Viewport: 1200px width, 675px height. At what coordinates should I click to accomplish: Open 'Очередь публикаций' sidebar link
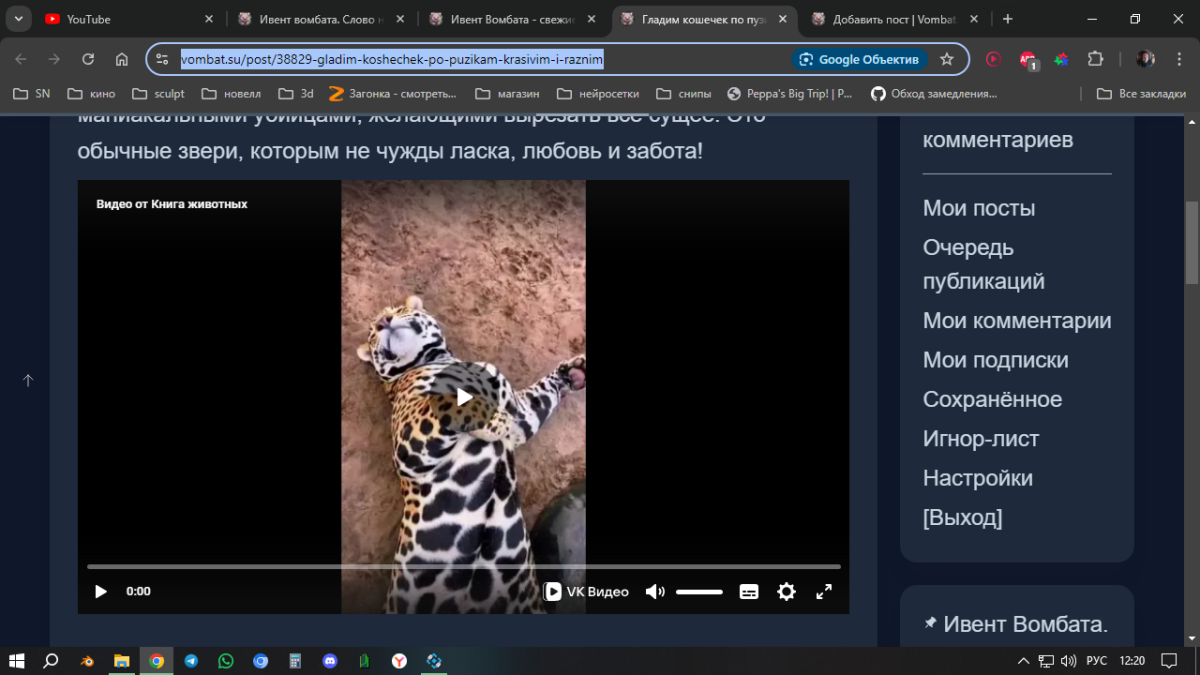[x=984, y=264]
